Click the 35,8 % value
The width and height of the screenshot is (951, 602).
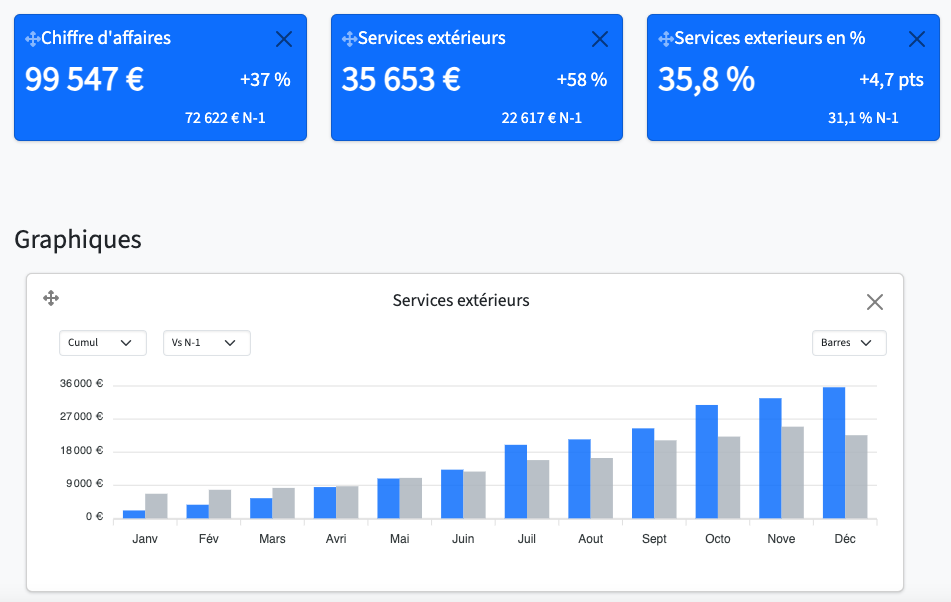pyautogui.click(x=706, y=80)
